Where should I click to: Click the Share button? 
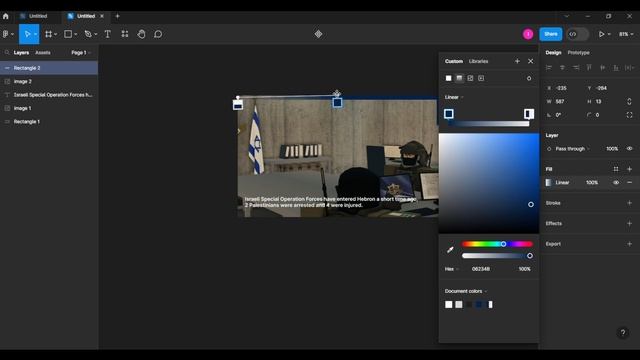click(551, 34)
